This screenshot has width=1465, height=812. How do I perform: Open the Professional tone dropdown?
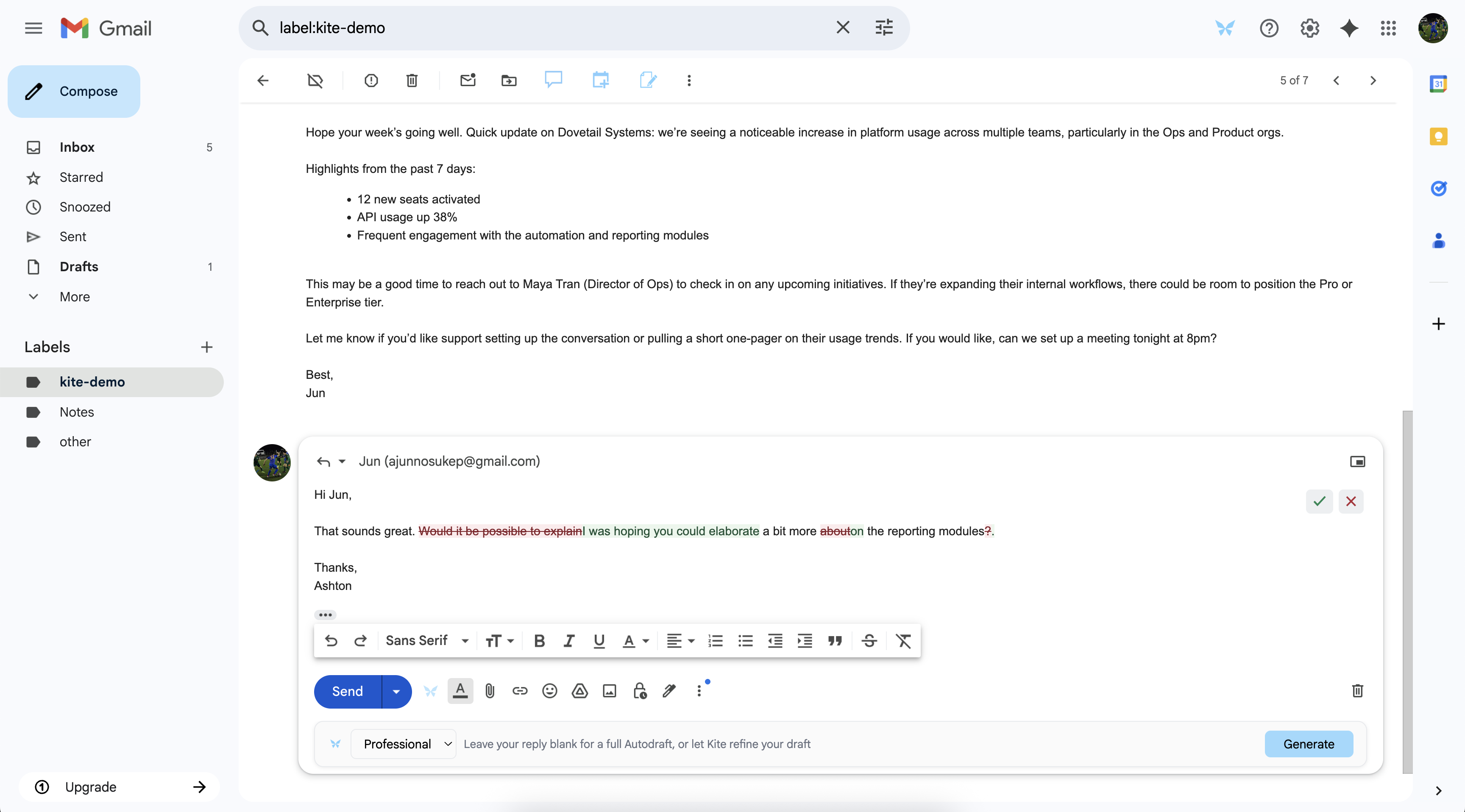tap(403, 744)
